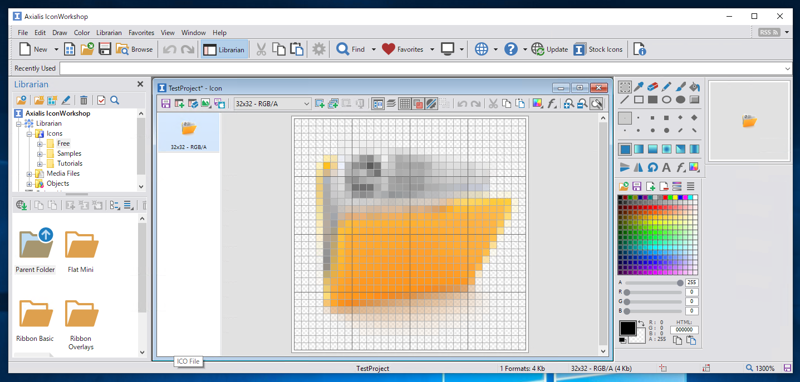Create new folder in Librarian toolbar
Image resolution: width=800 pixels, height=382 pixels.
[x=39, y=100]
